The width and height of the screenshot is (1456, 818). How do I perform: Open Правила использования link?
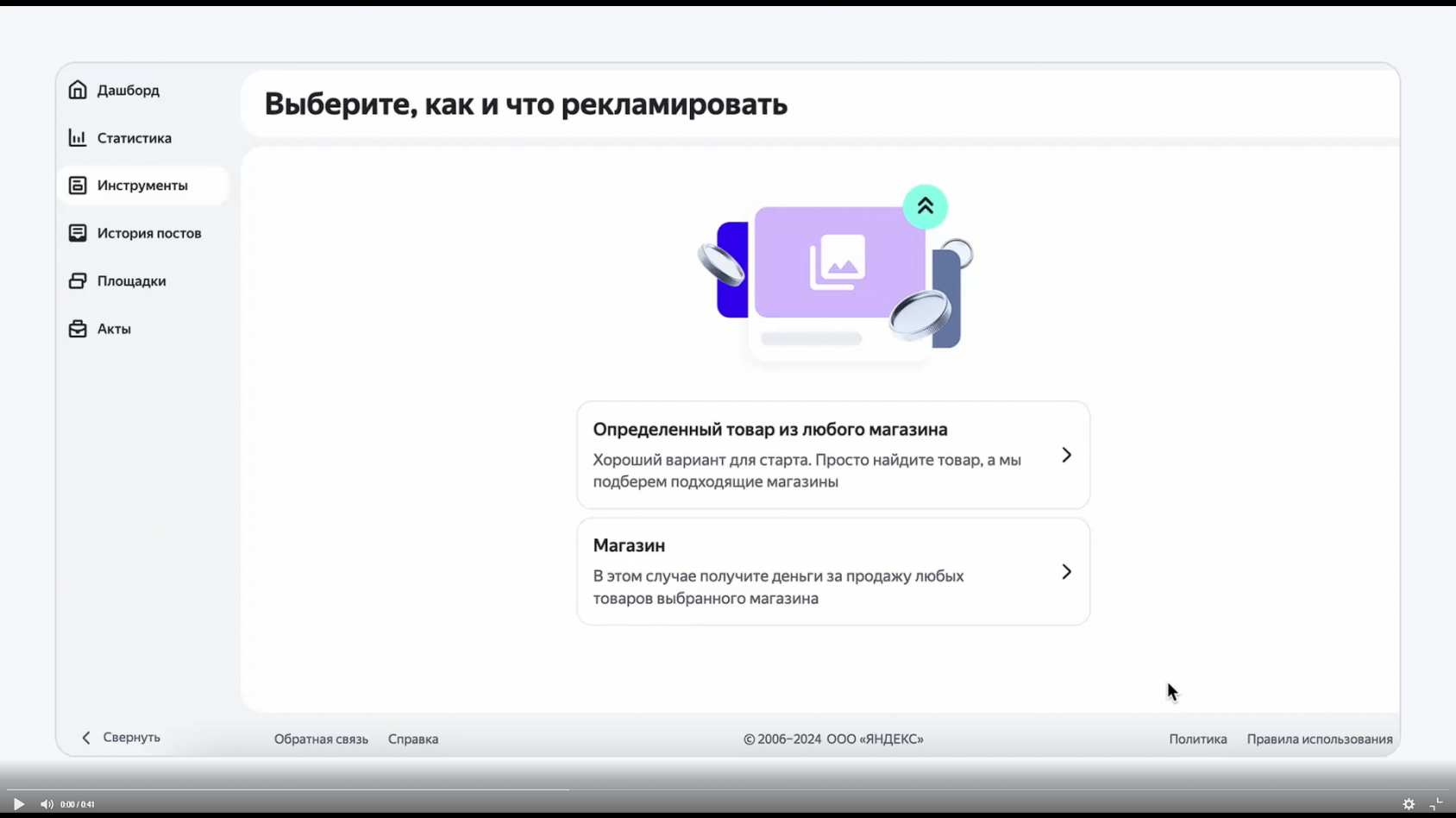[1320, 739]
